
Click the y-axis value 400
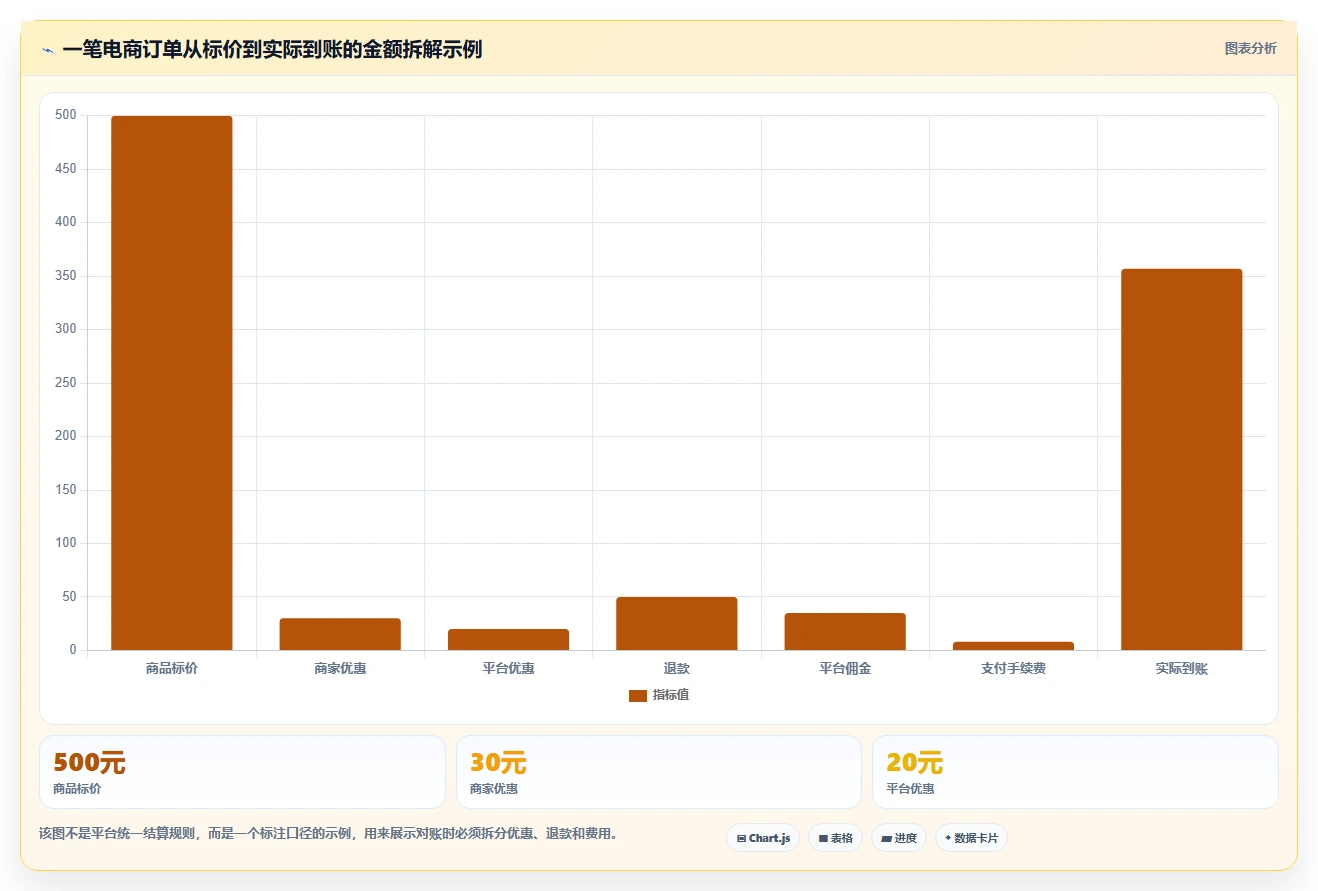point(66,222)
